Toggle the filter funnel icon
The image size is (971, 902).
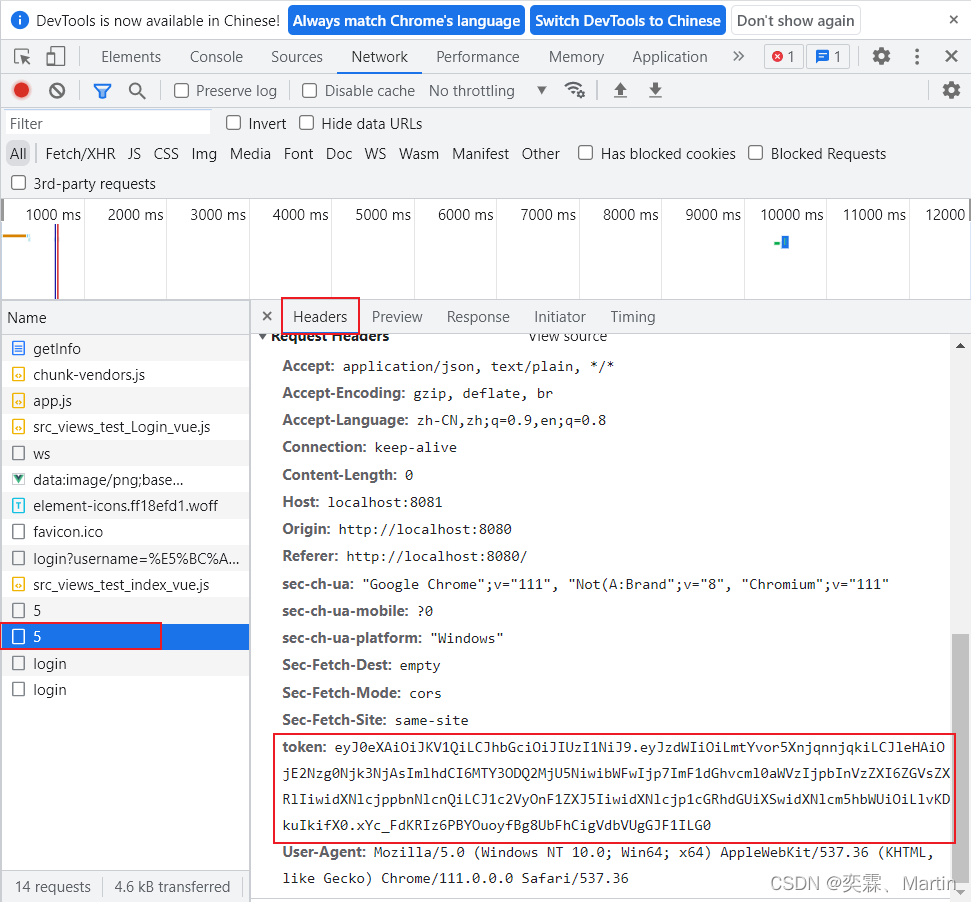pyautogui.click(x=102, y=91)
